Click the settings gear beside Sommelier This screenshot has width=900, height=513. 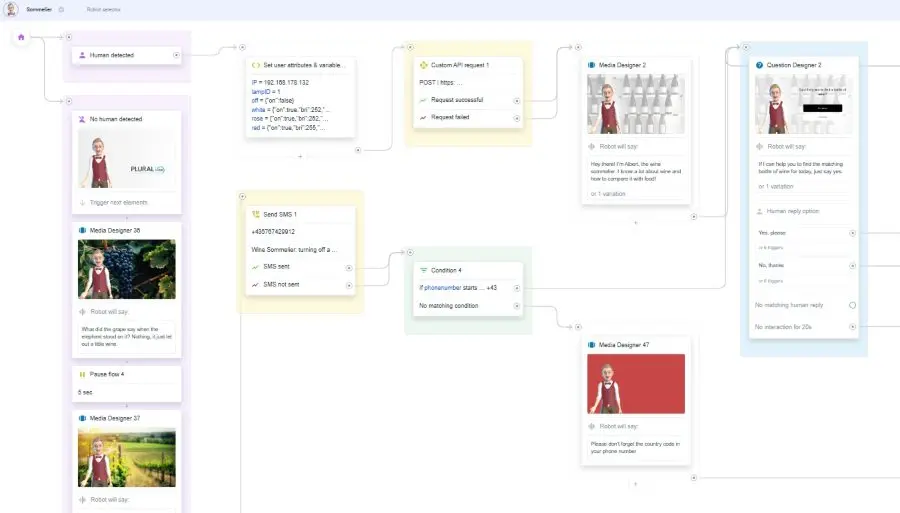[x=61, y=9]
